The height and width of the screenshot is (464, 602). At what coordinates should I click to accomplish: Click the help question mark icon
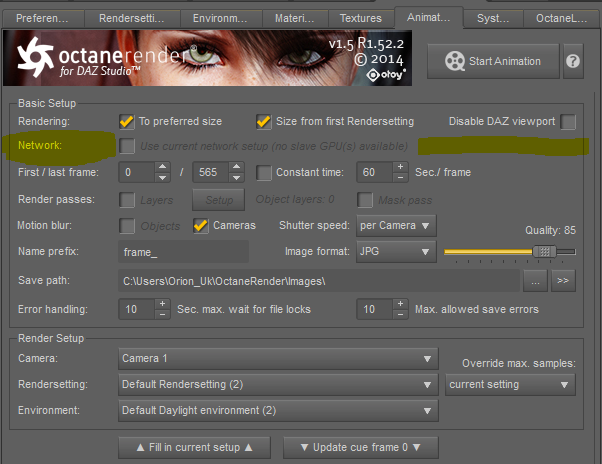tap(572, 61)
